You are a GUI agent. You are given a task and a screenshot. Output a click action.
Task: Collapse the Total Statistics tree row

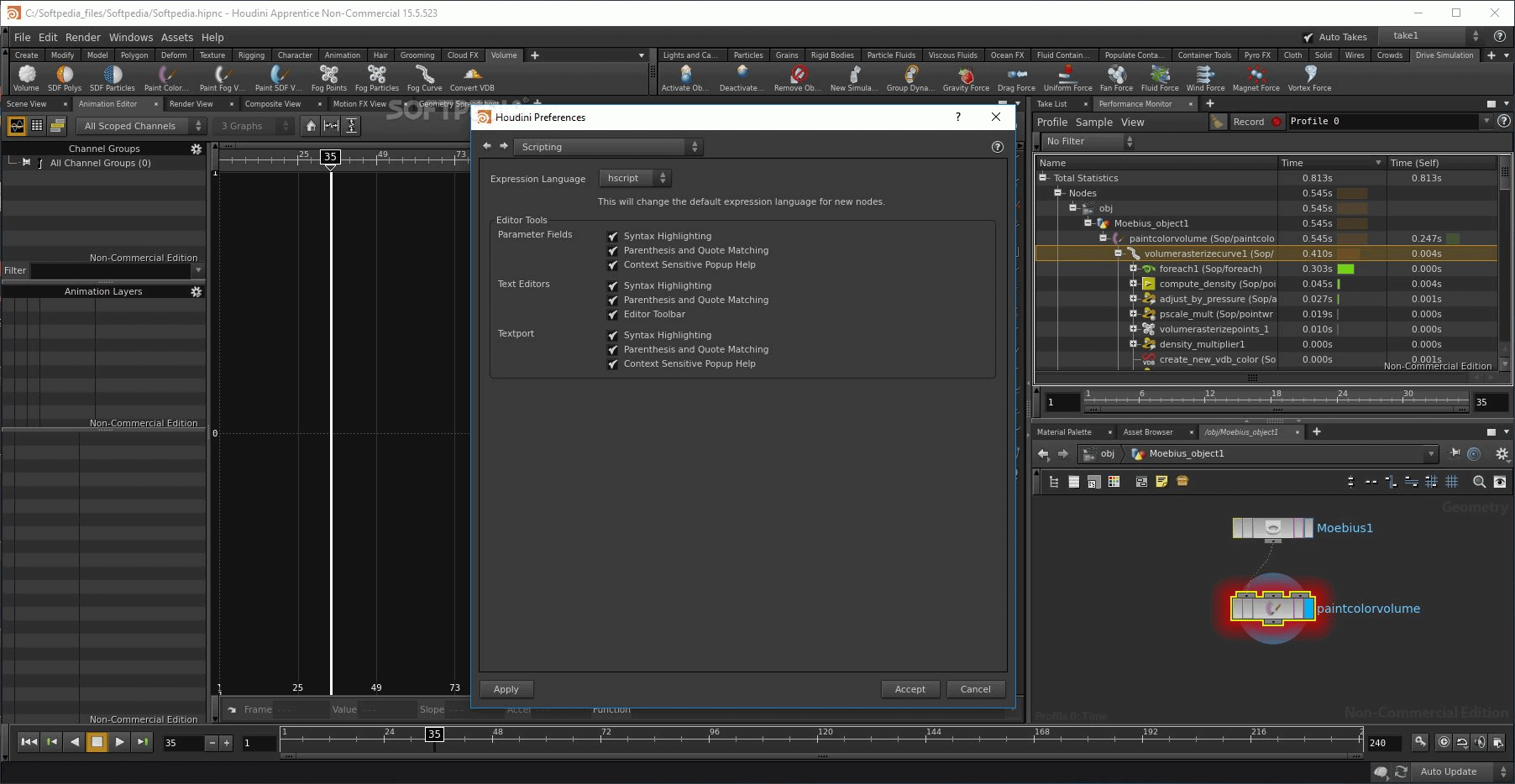[x=1043, y=178]
